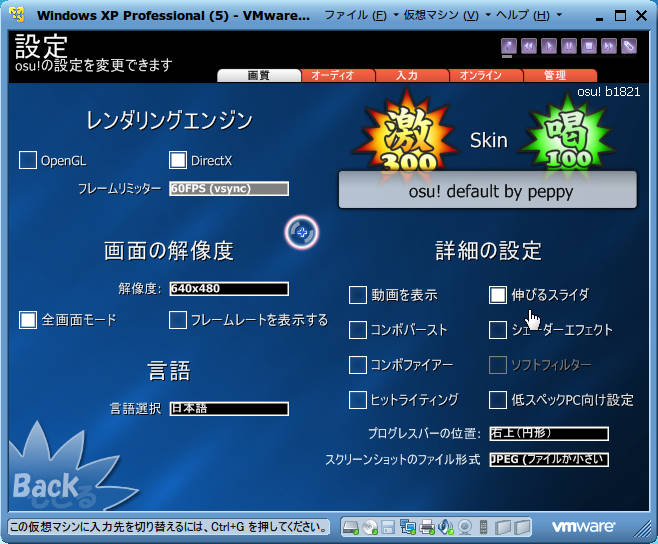Toggle the 全画面モード checkbox

coord(28,320)
